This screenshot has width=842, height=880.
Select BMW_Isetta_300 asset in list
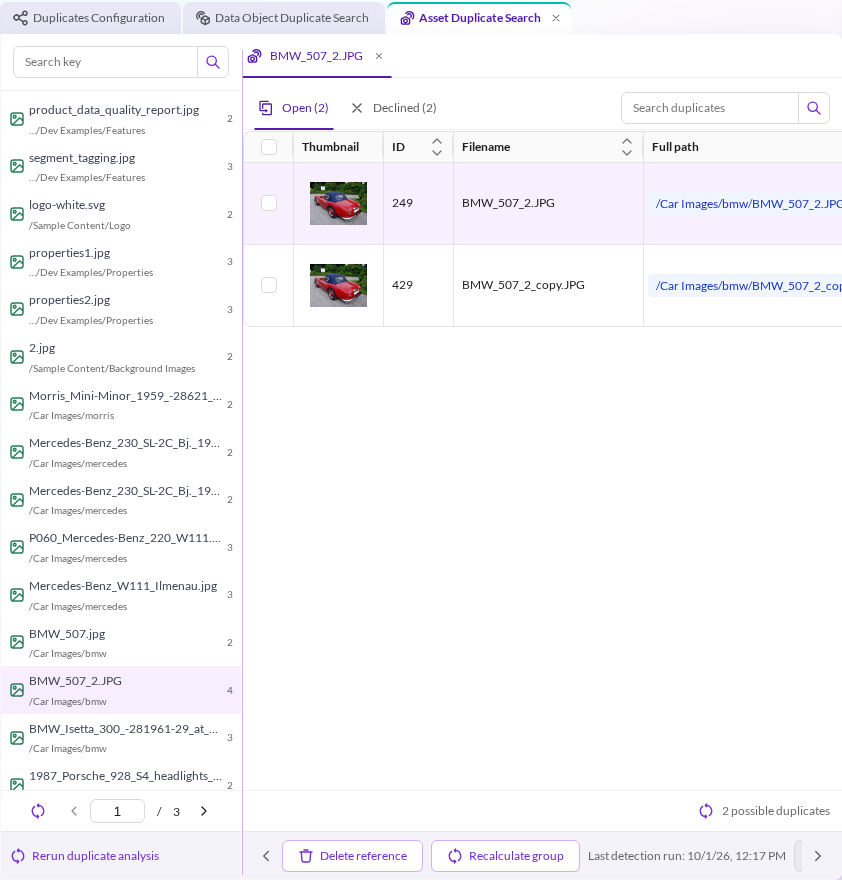[121, 738]
